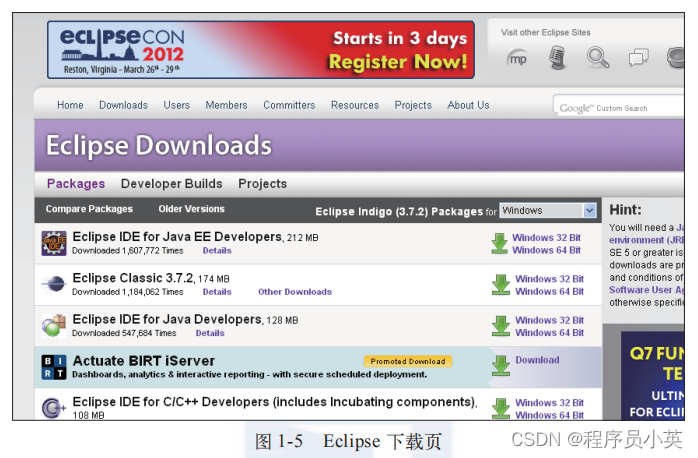Click the magnifying glass site icon
698x458 pixels.
pyautogui.click(x=597, y=58)
